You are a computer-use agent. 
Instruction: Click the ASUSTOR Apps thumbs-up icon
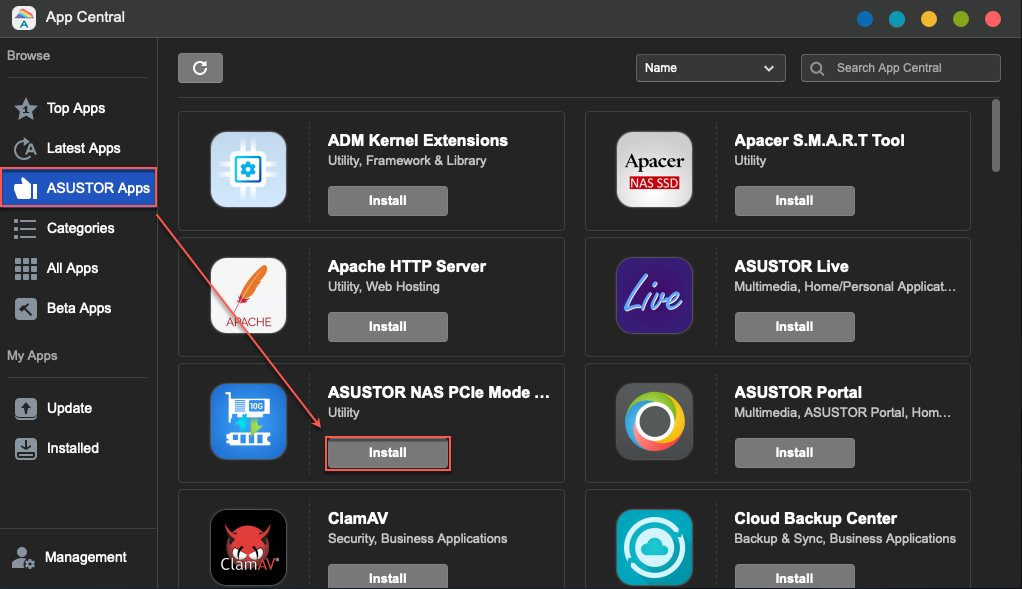[x=25, y=188]
